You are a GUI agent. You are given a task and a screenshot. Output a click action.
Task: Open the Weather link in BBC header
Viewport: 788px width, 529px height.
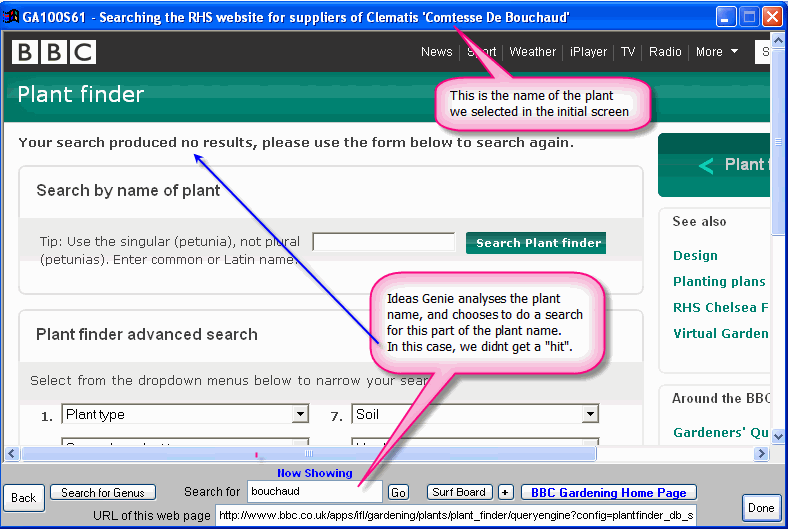coord(532,52)
